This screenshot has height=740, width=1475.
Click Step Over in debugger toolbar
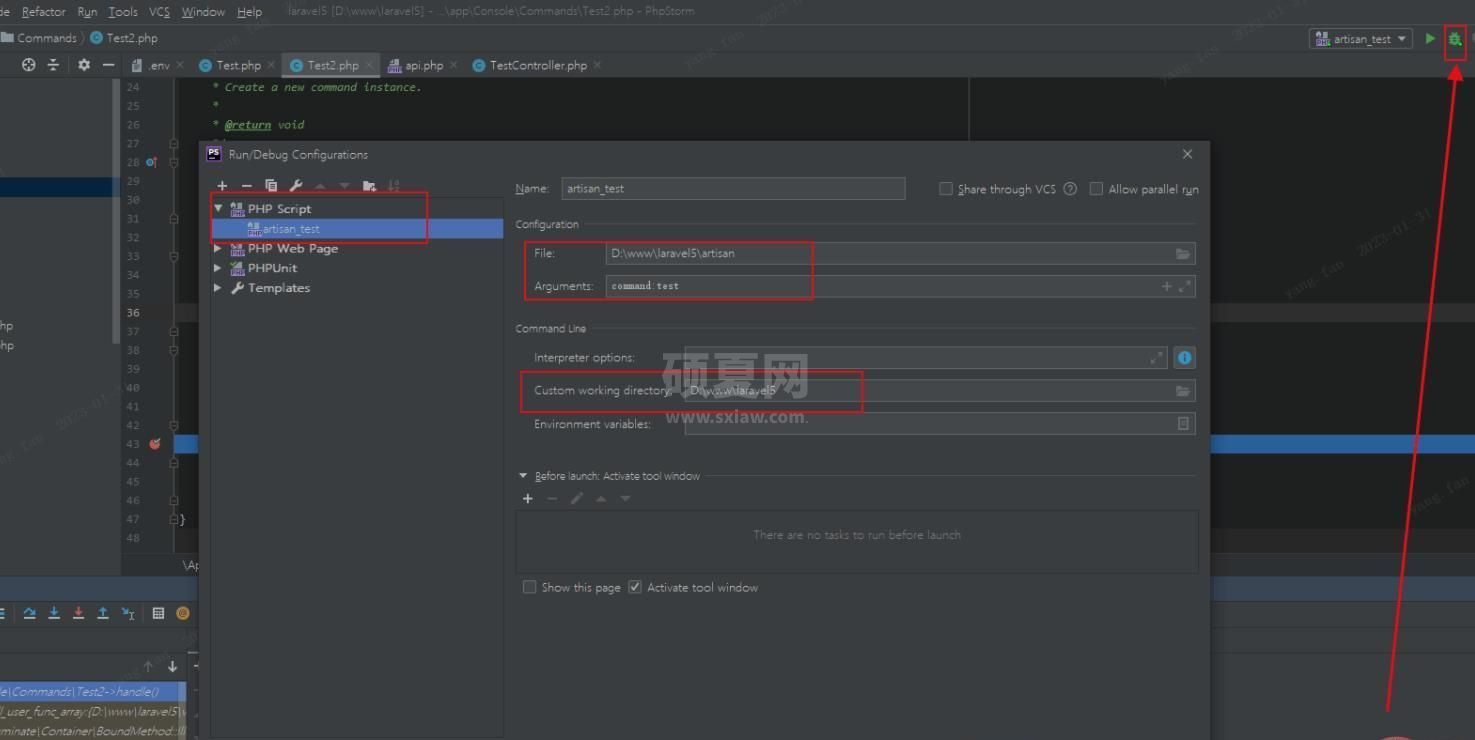click(x=30, y=613)
